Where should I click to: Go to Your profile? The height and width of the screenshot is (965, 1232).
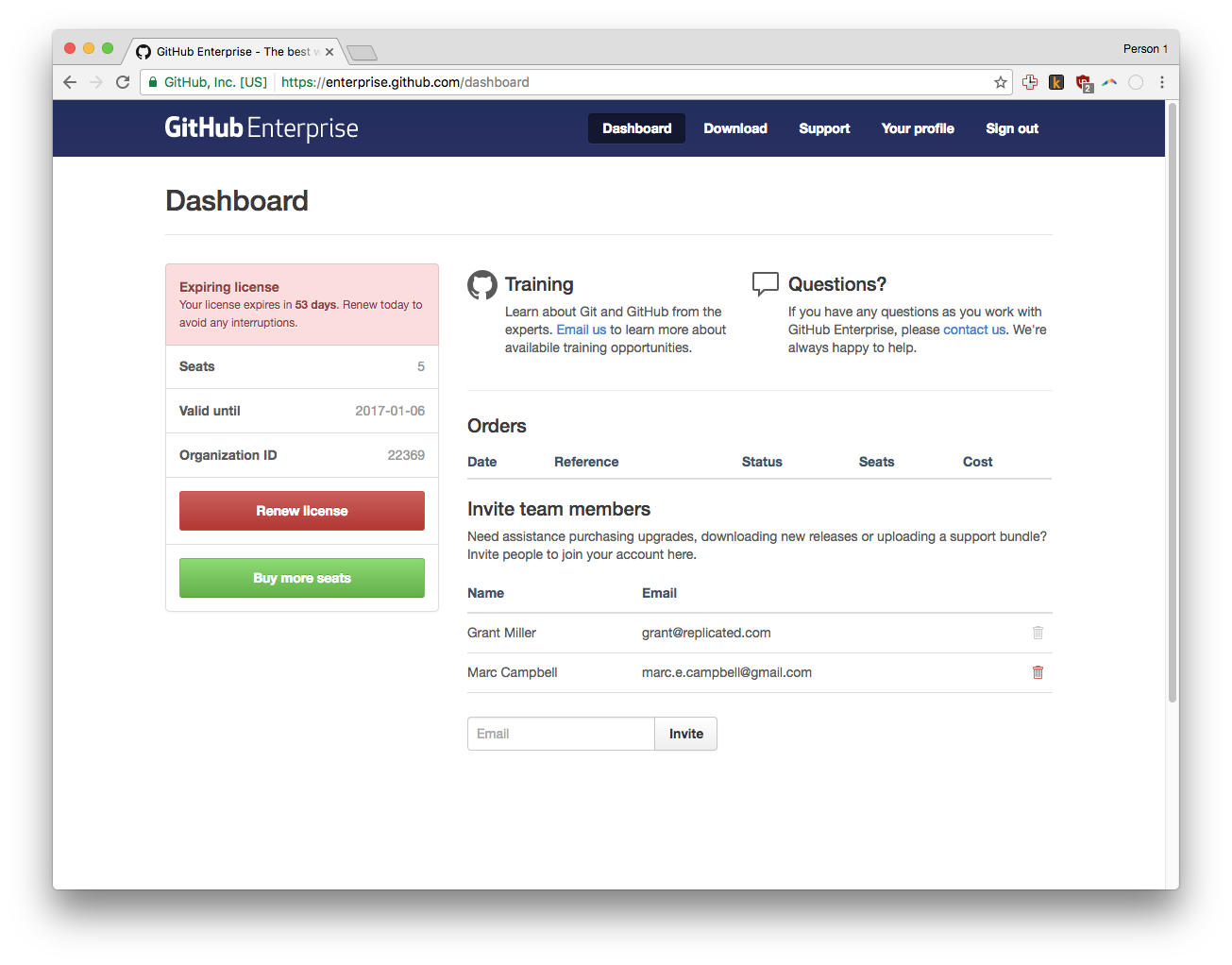918,128
